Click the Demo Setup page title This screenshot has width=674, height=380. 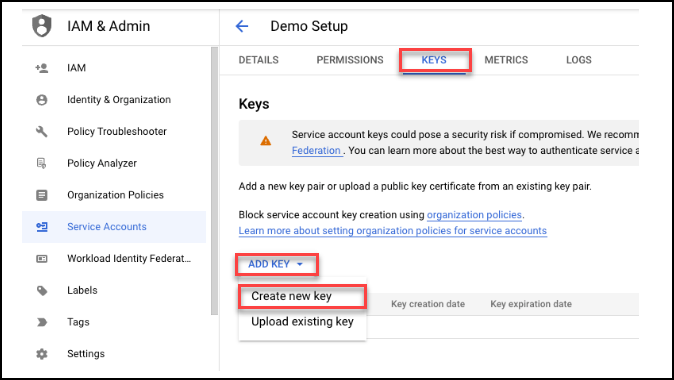309,26
